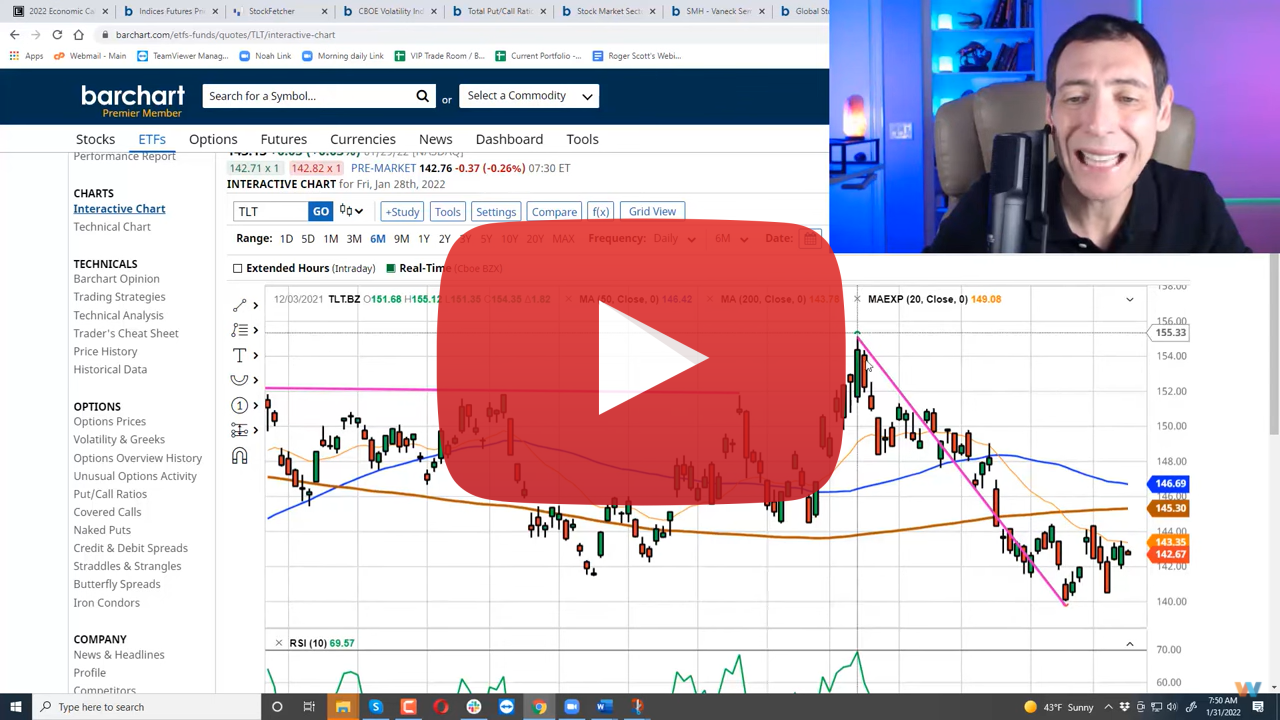
Task: Open the chart type candlestick selector
Action: tap(350, 211)
